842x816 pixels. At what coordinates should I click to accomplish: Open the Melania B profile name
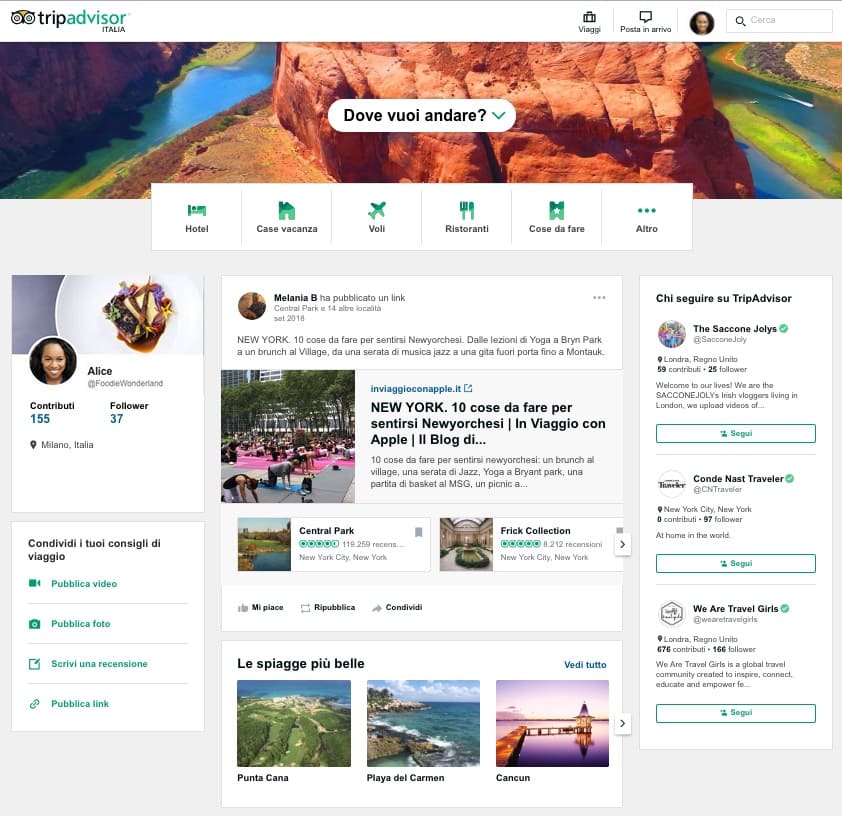[x=295, y=298]
